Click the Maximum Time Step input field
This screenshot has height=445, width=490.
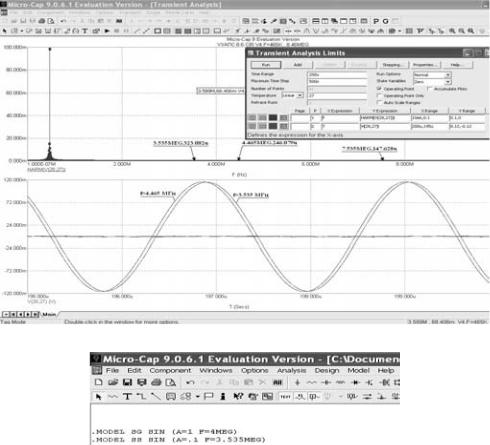click(x=337, y=81)
